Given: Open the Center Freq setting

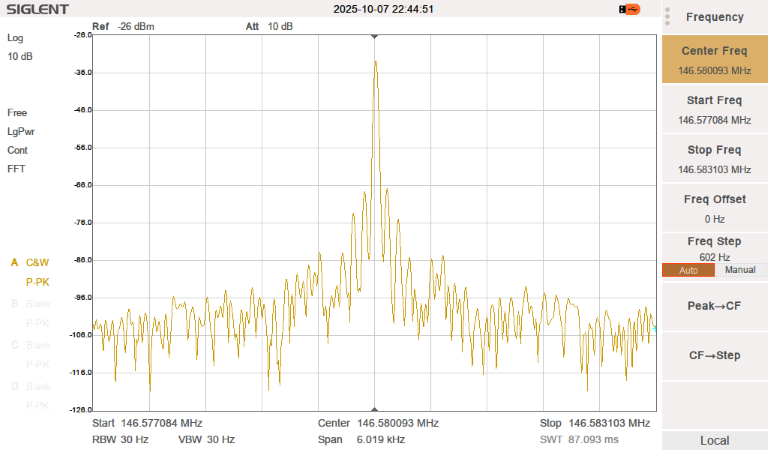Looking at the screenshot, I should point(714,60).
